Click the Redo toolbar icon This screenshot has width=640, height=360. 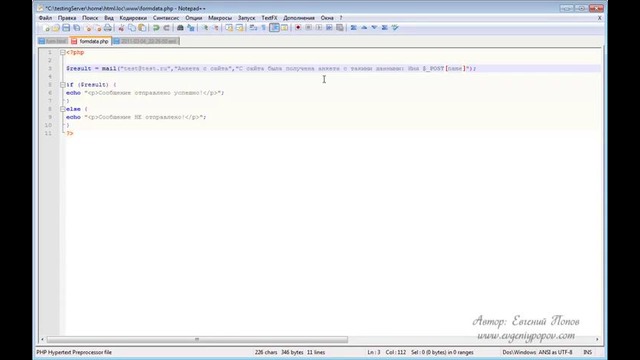167,28
